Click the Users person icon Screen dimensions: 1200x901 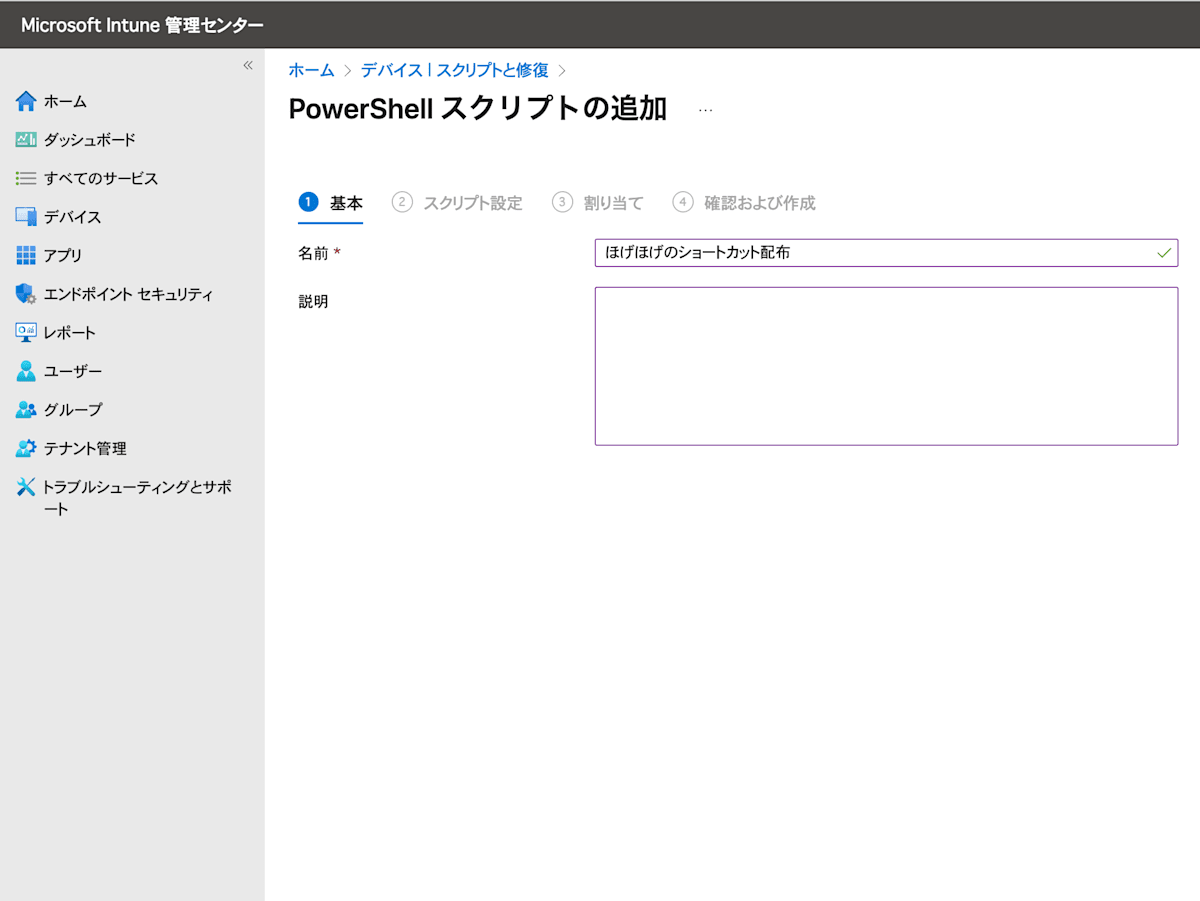click(26, 371)
